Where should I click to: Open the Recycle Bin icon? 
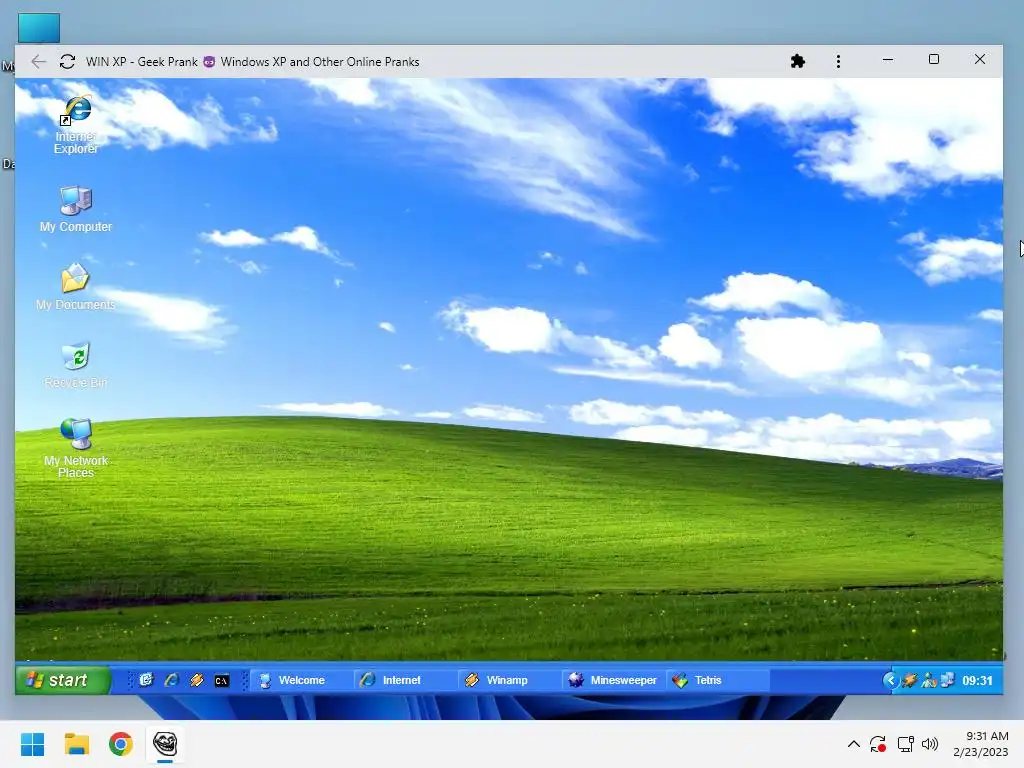[x=76, y=365]
